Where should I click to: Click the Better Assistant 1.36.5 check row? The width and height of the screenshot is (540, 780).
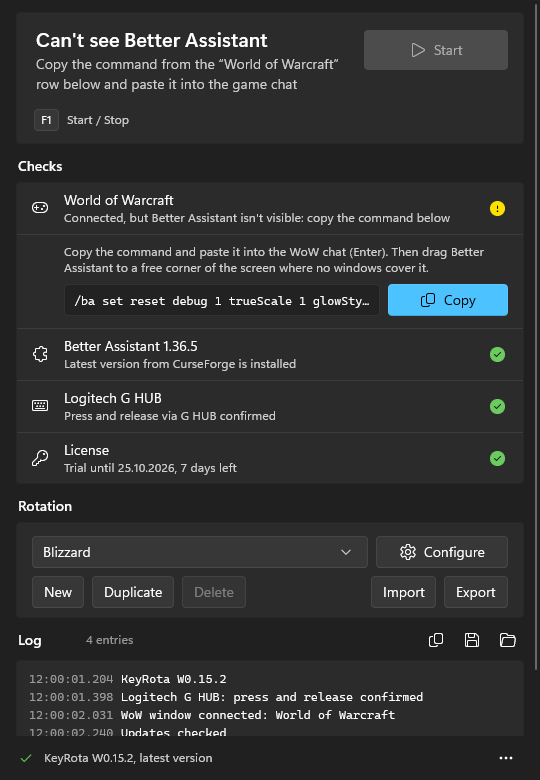coord(270,355)
